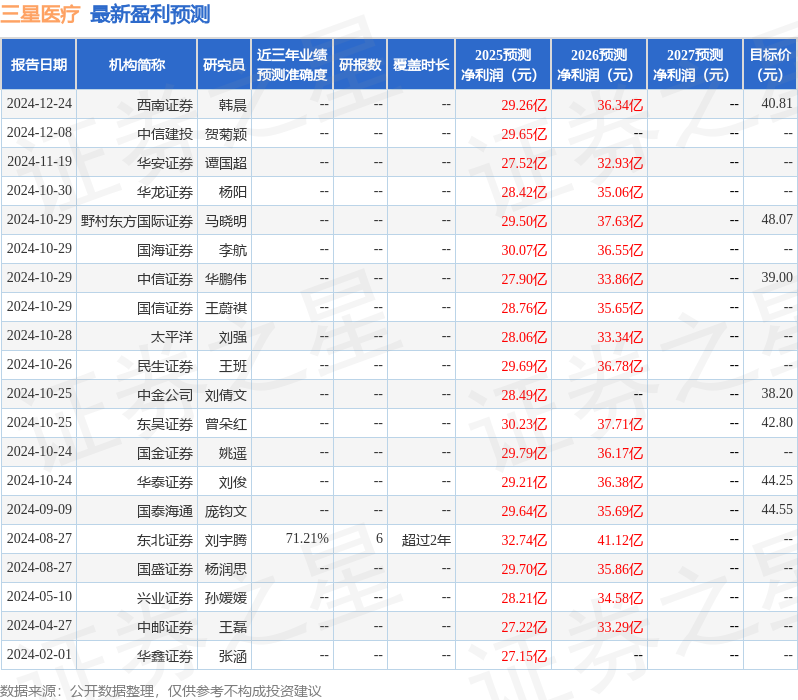
Task: Click target price 44.55
Action: coord(777,510)
